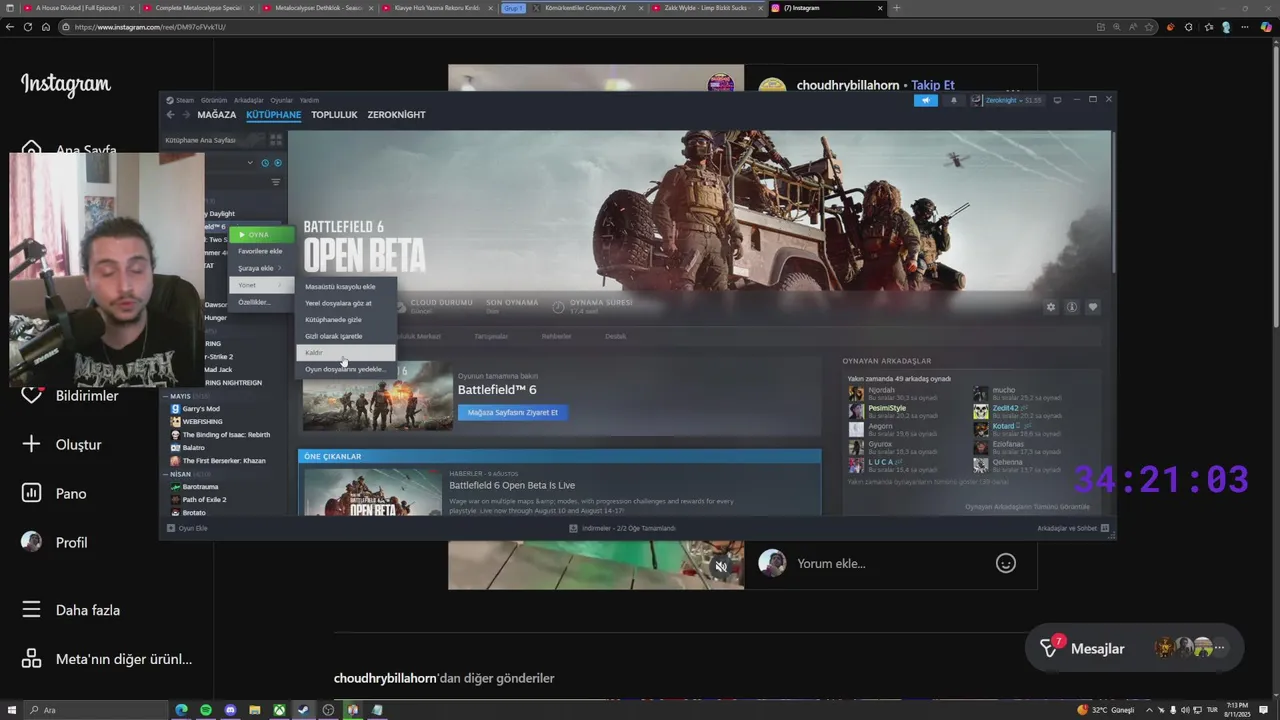Click friend PesimiStyle in friends list

[887, 408]
